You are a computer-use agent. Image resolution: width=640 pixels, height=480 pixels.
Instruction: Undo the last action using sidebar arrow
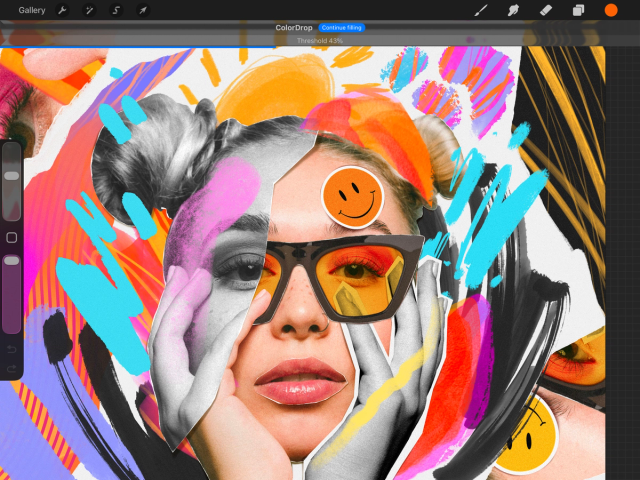pyautogui.click(x=11, y=349)
